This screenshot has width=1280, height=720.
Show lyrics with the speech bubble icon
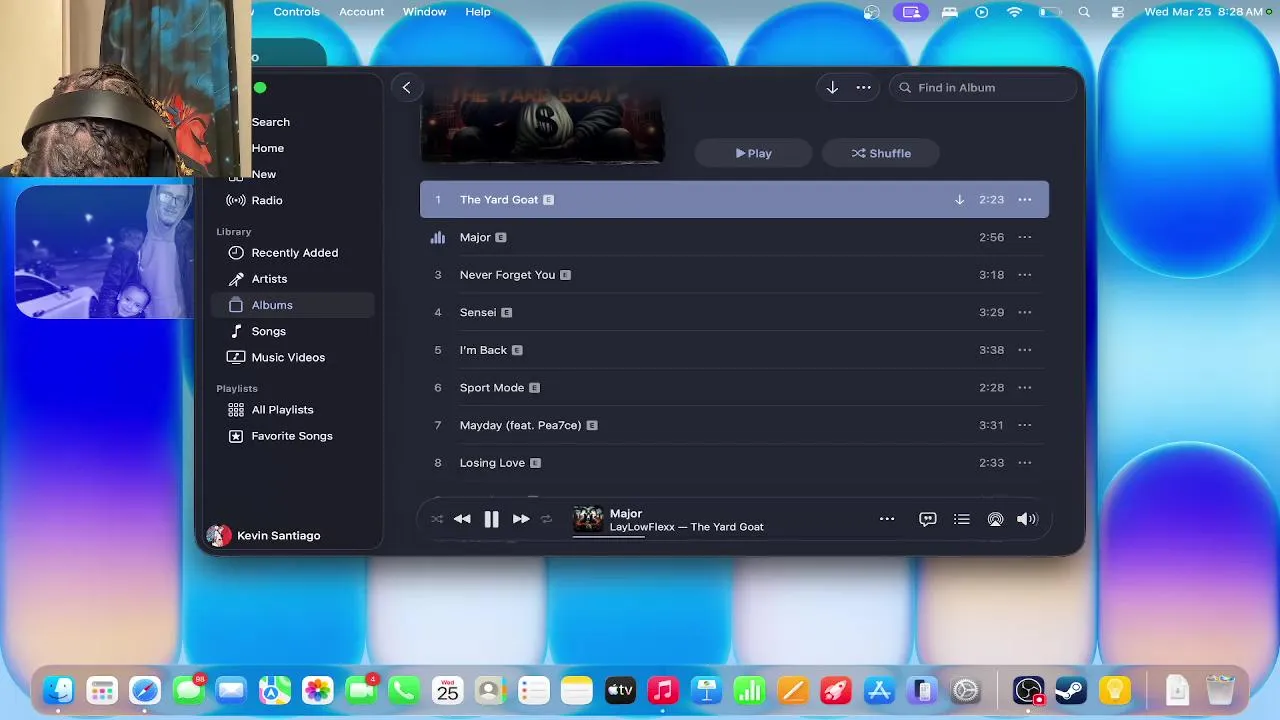click(x=928, y=519)
